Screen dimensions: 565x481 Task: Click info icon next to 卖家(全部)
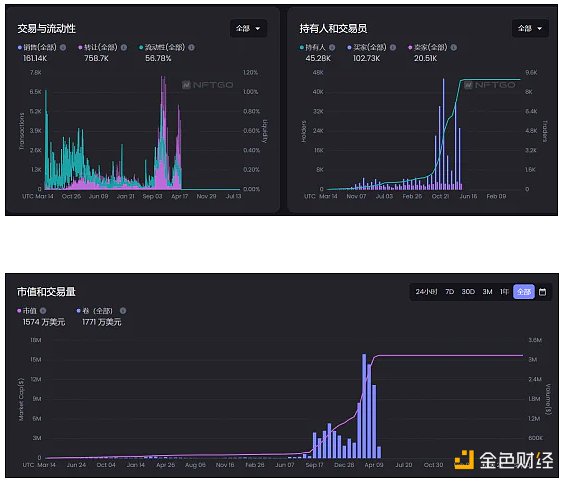(x=454, y=47)
